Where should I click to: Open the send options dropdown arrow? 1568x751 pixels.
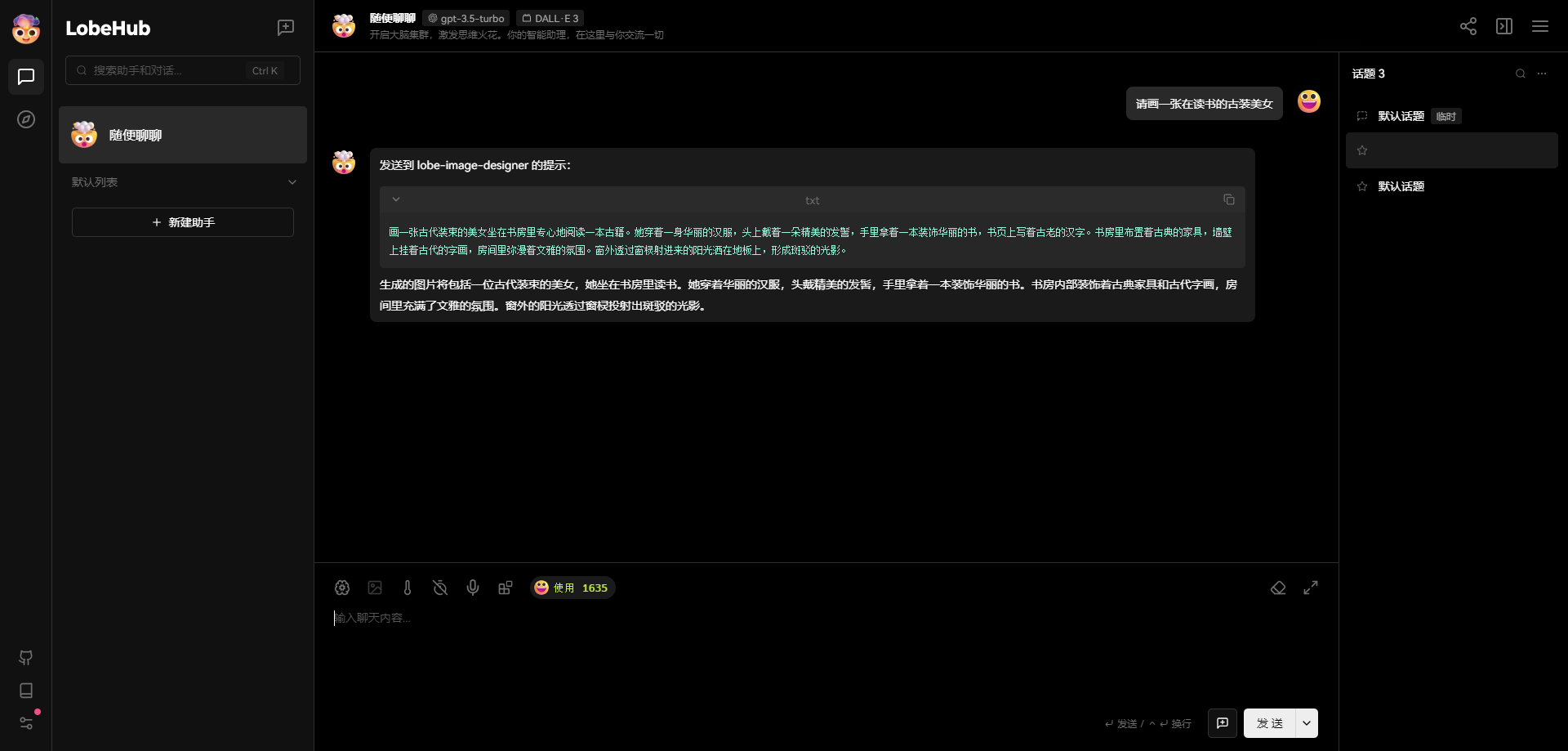pyautogui.click(x=1307, y=723)
